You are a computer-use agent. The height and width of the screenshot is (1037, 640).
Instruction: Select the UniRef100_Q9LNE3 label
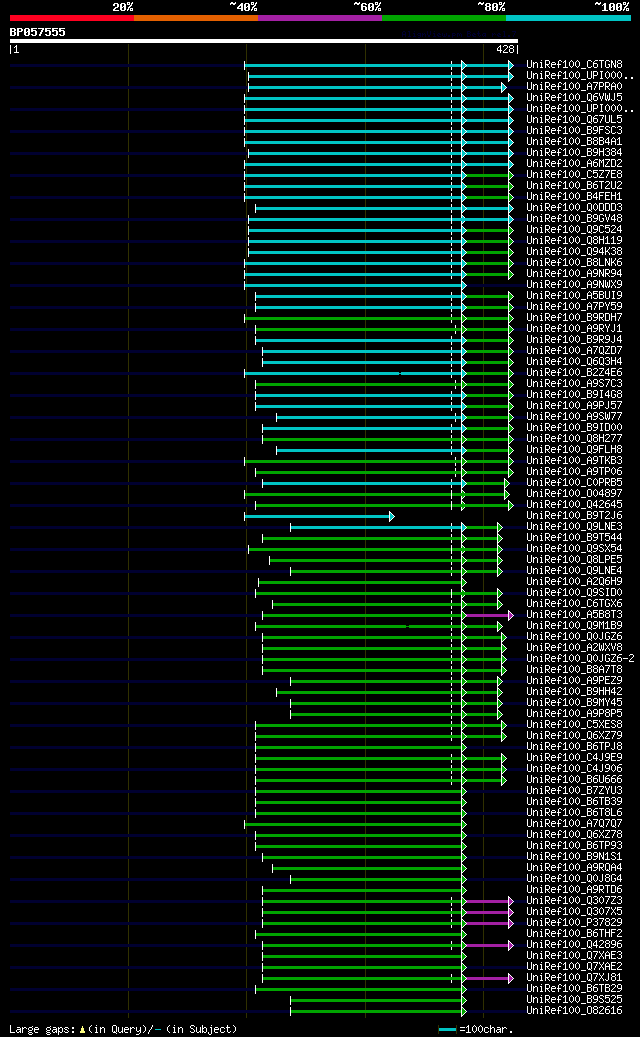point(574,526)
